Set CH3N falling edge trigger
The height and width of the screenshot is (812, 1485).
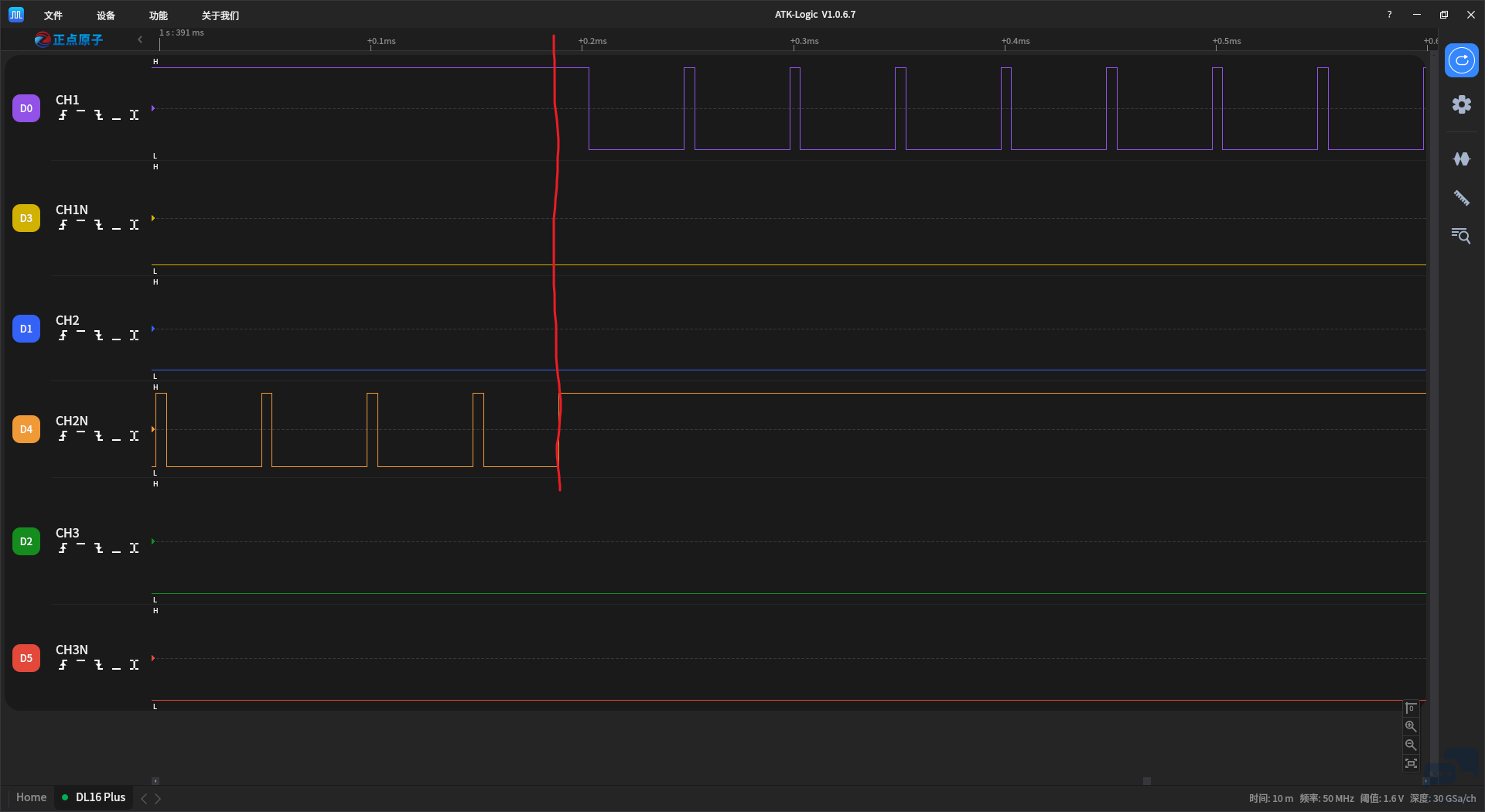pos(98,664)
